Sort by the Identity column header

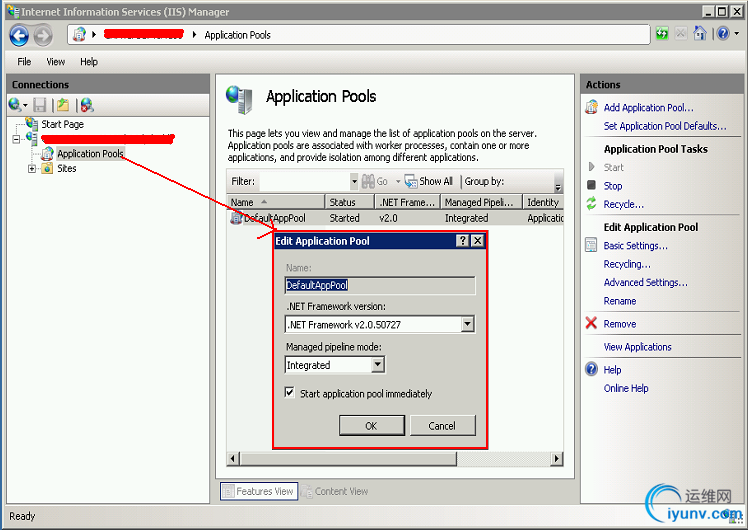(543, 202)
